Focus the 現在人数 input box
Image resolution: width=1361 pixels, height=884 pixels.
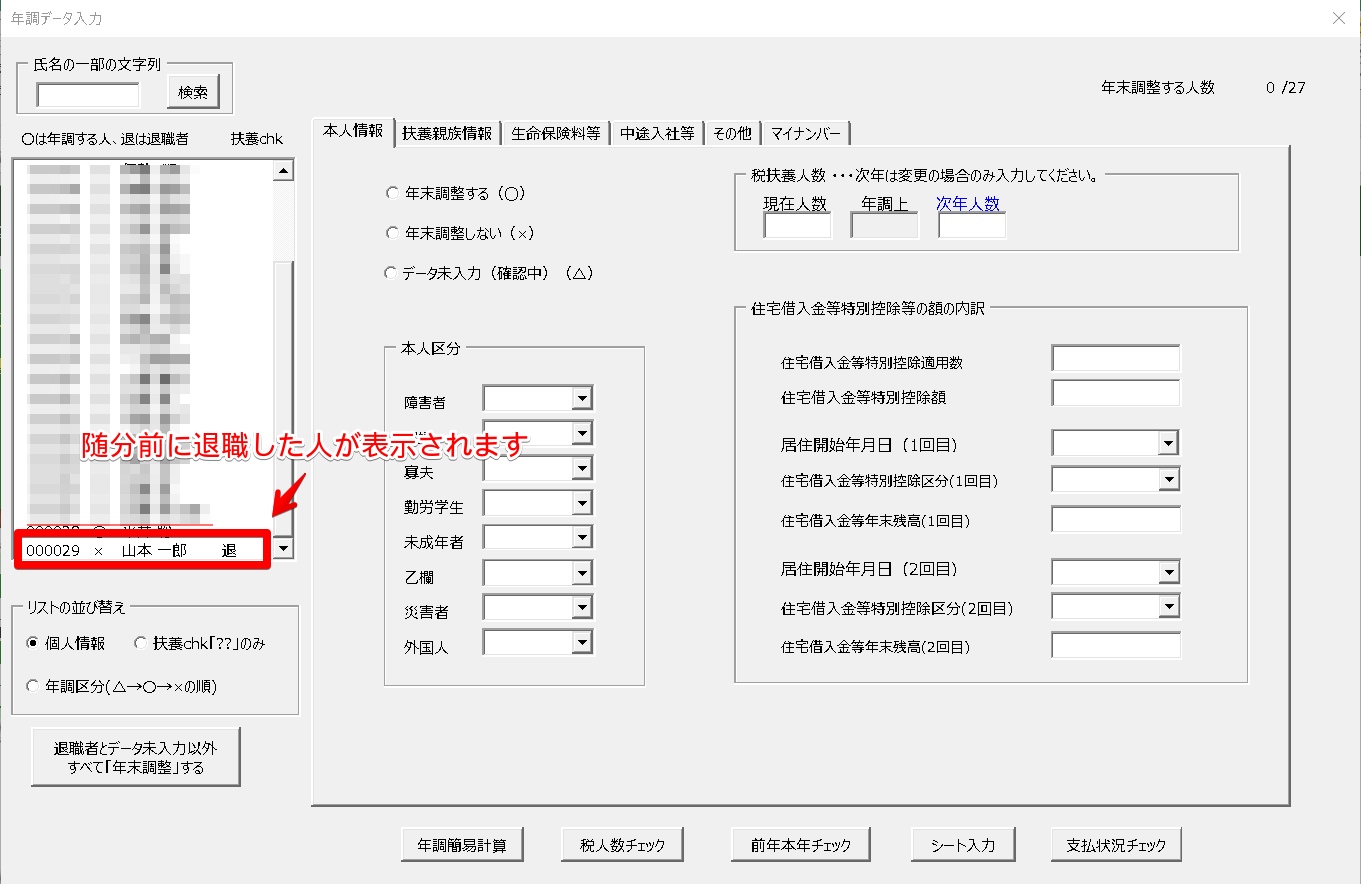797,226
